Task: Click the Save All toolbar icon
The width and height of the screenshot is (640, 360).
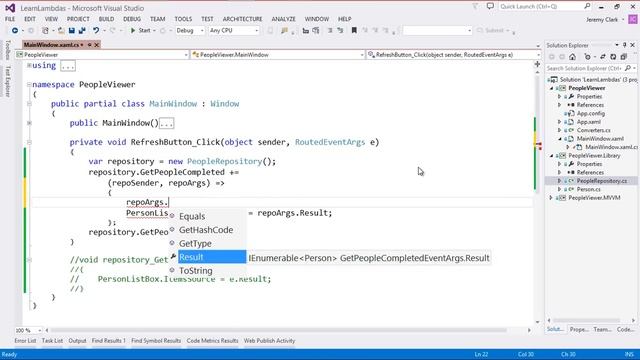Action: pos(82,31)
